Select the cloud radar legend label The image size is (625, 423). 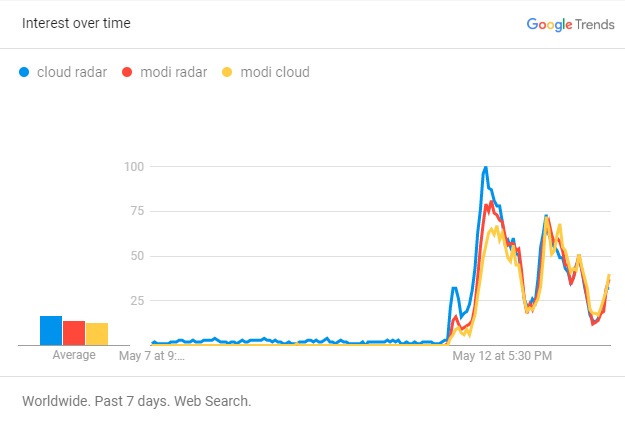click(x=72, y=72)
